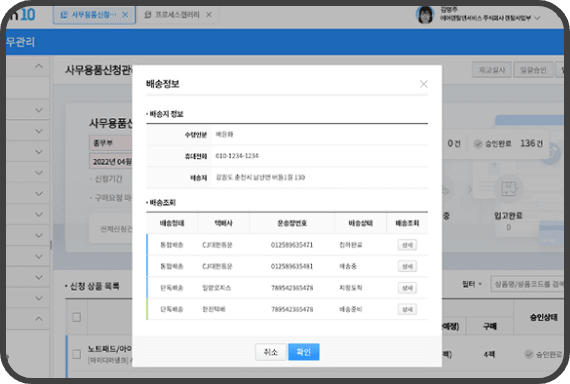The width and height of the screenshot is (570, 384).
Task: Expand the user account dropdown chevron
Action: pyautogui.click(x=537, y=18)
